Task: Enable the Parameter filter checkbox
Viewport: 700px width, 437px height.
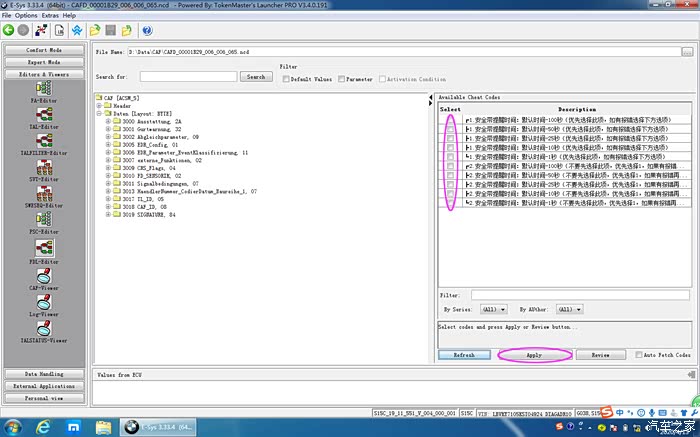Action: tap(341, 79)
